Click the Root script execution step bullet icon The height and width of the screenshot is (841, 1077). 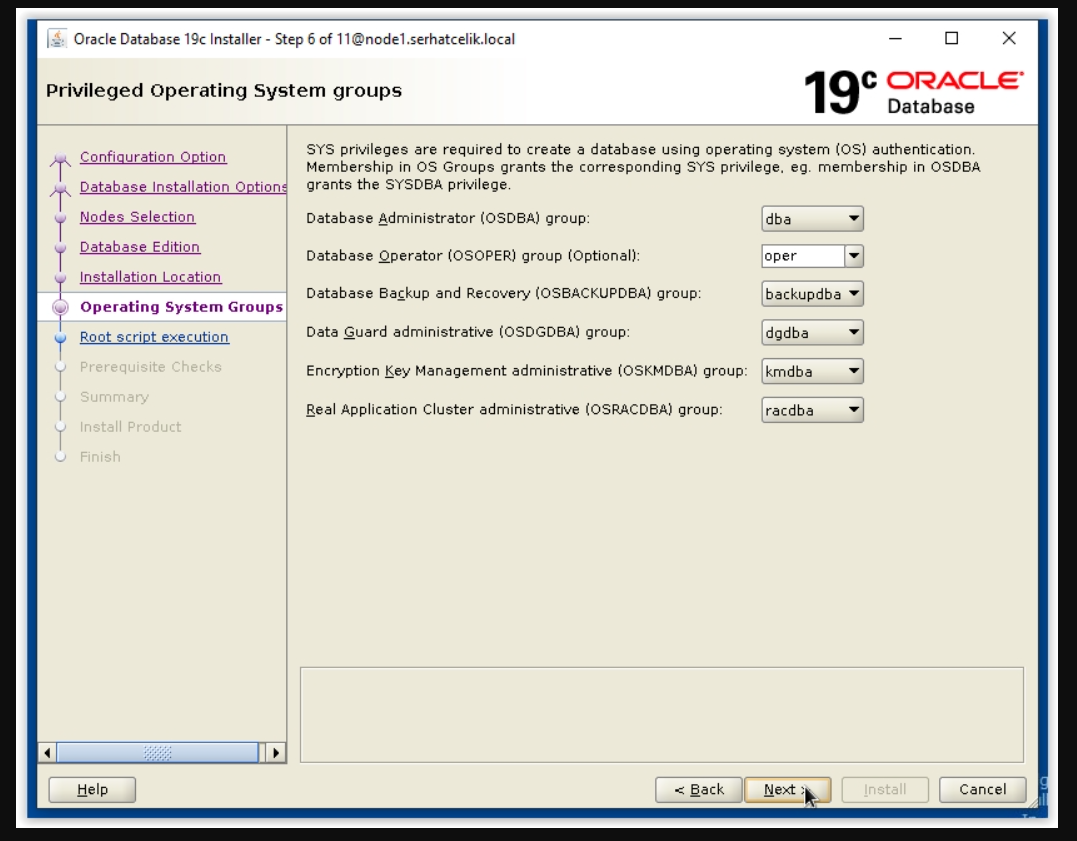[x=60, y=337]
